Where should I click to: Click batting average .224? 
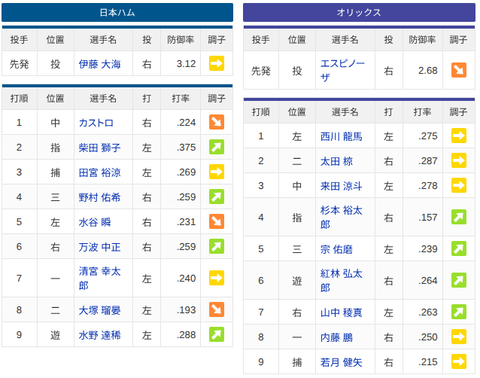click(186, 122)
